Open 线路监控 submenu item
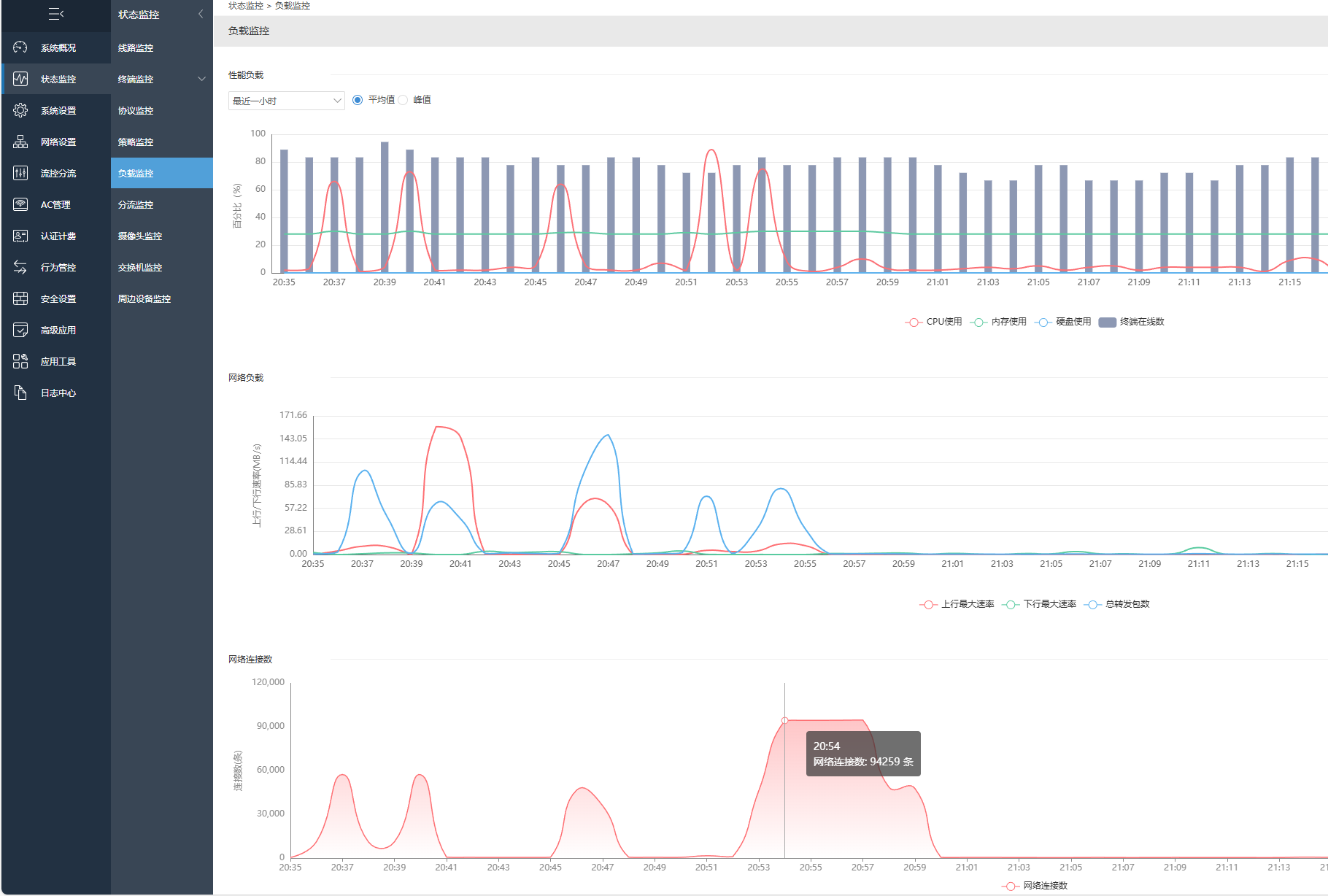The width and height of the screenshot is (1328, 896). pyautogui.click(x=136, y=47)
